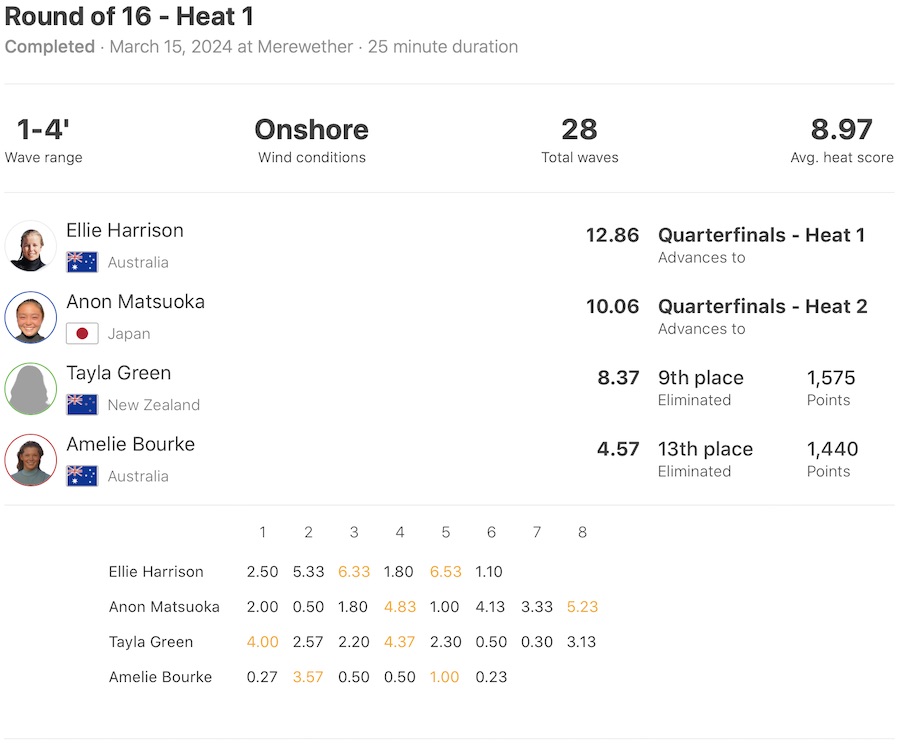This screenshot has width=900, height=748.
Task: Click Tayla Green's 4.37 wave score
Action: 399,642
